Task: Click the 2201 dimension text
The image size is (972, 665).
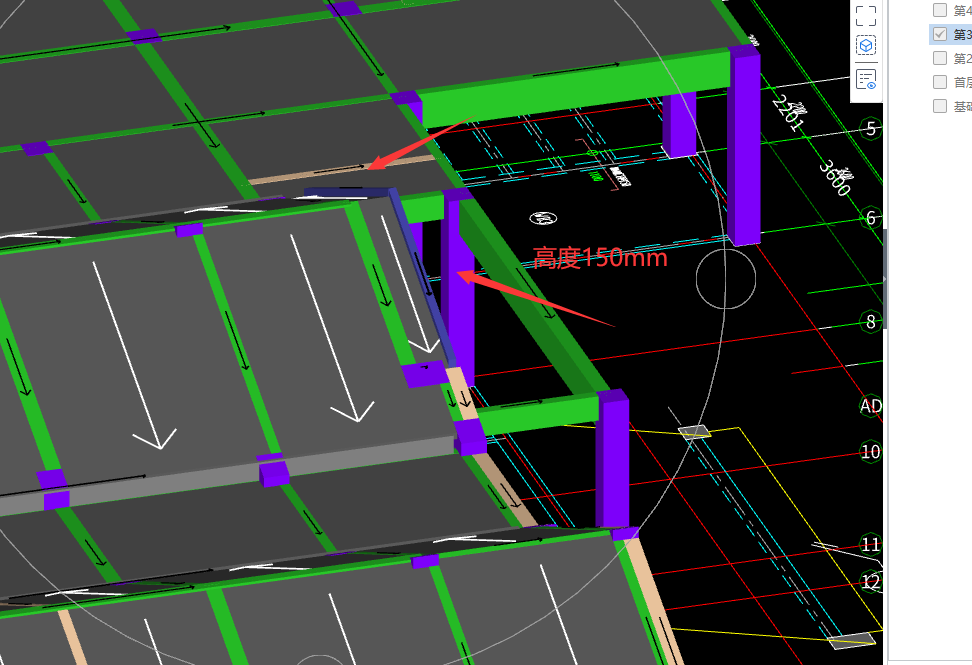Action: (x=789, y=113)
